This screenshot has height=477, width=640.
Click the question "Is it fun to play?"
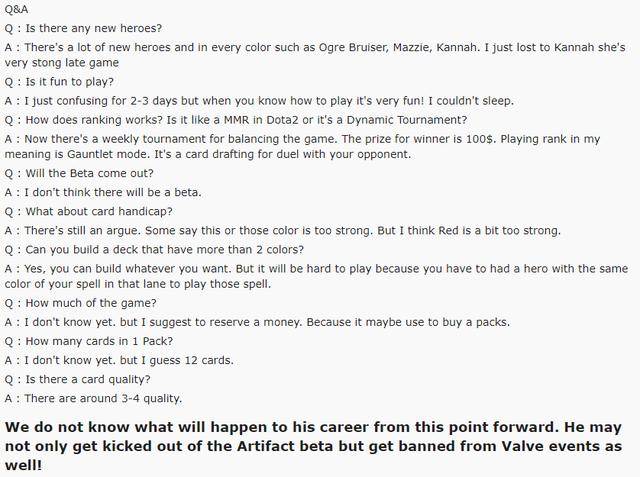[59, 82]
